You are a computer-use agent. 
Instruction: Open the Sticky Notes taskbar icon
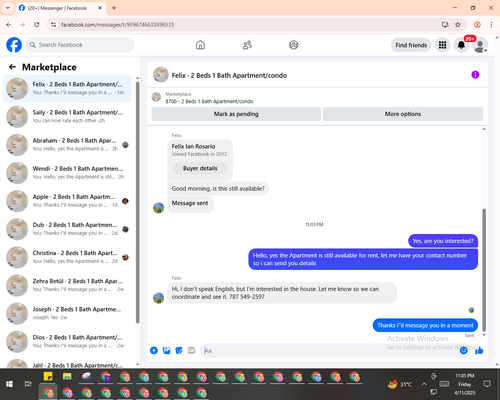[48, 377]
